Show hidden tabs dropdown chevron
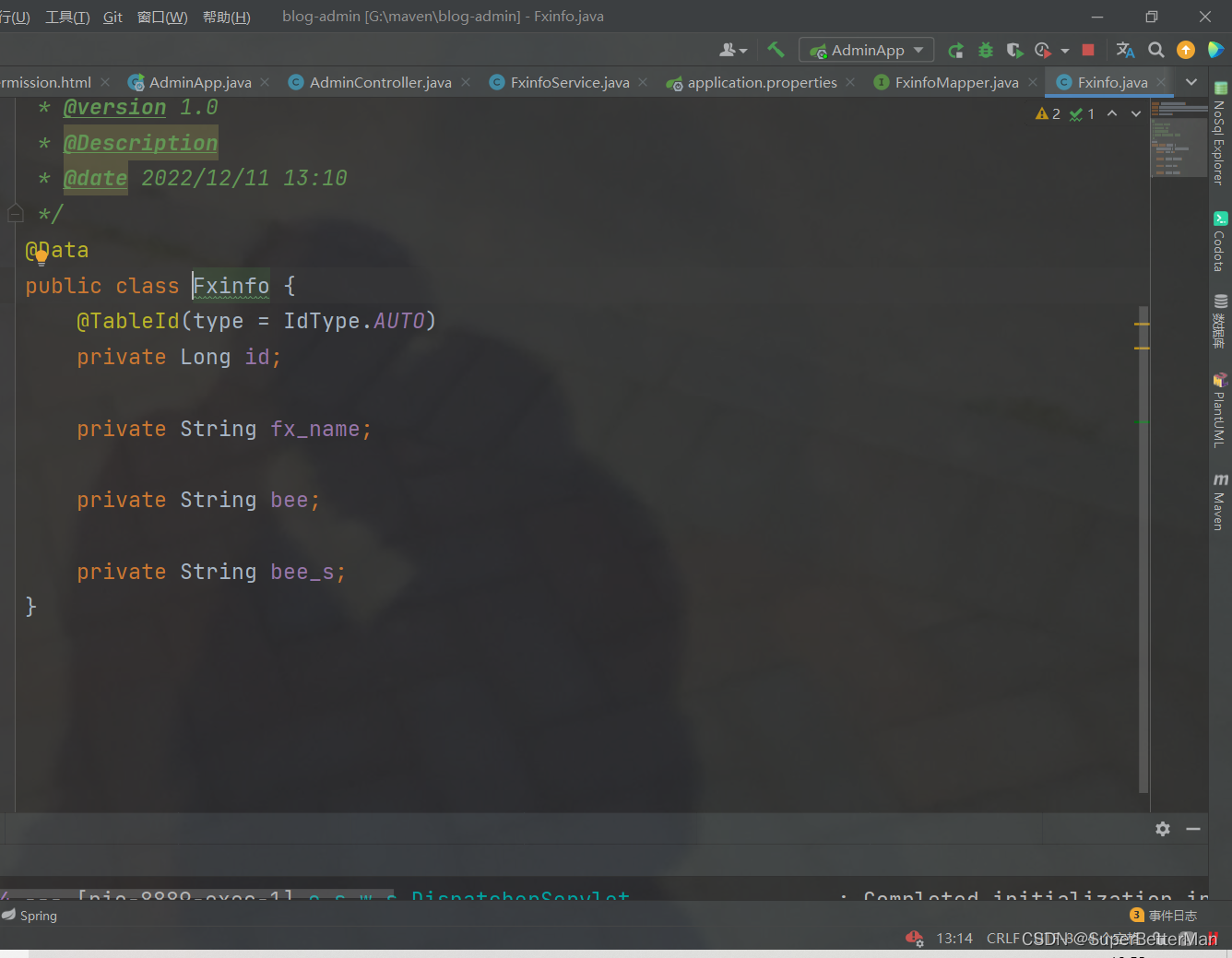 tap(1191, 82)
